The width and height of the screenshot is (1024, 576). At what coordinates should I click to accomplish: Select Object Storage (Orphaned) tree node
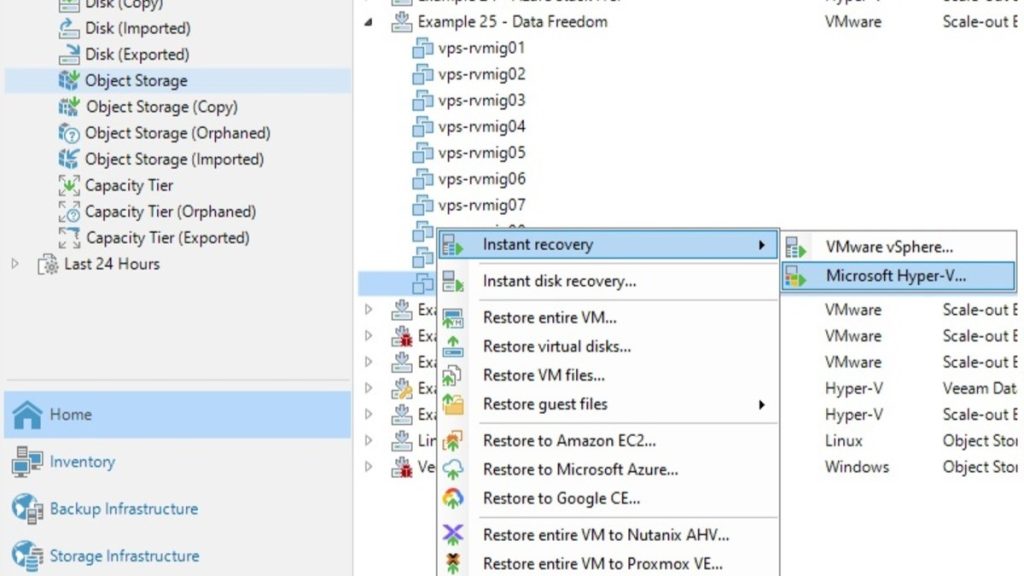click(x=178, y=133)
